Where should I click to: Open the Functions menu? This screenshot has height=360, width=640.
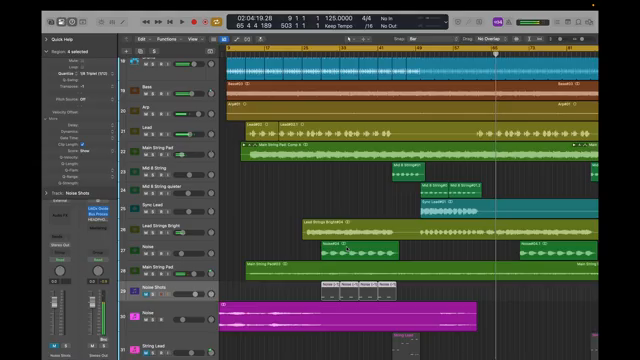coord(169,39)
